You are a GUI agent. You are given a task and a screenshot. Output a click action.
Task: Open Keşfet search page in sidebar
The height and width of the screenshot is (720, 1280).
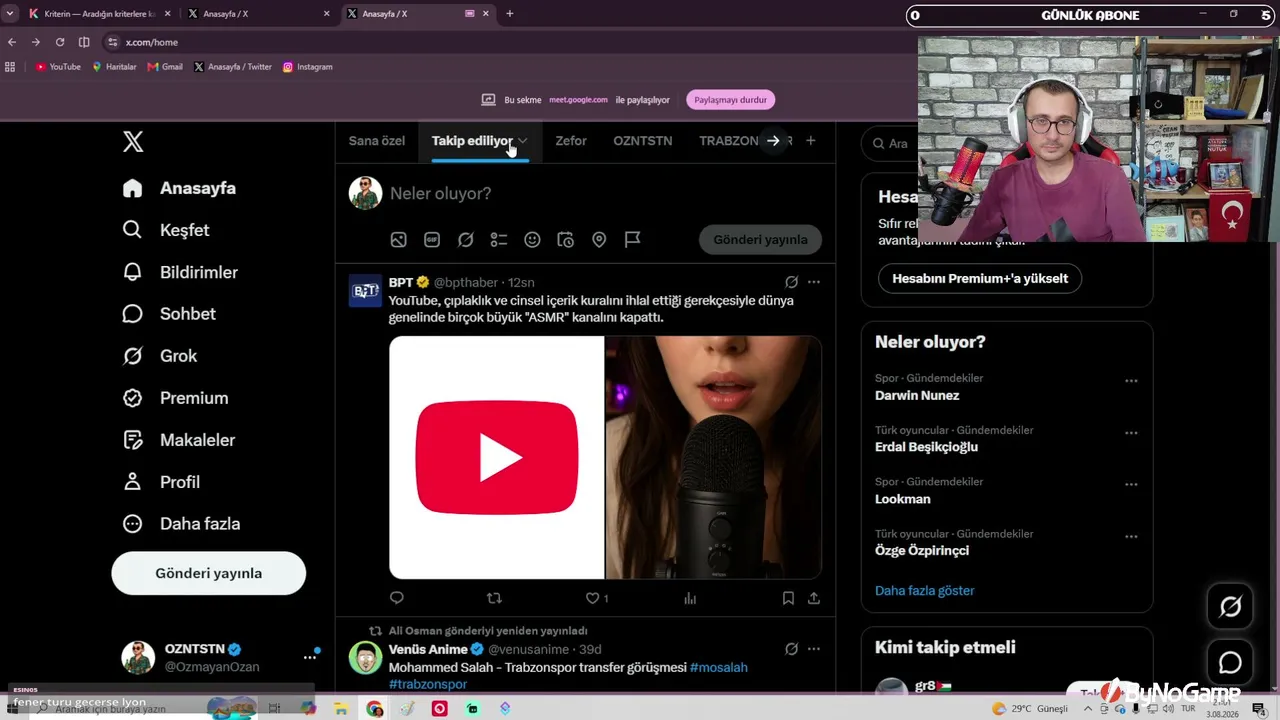coord(166,230)
